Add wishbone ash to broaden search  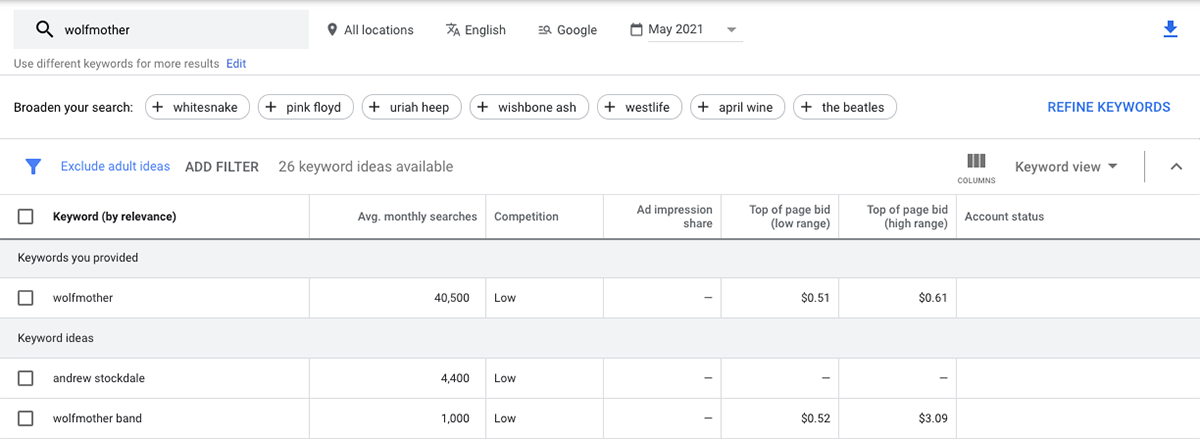pos(529,107)
